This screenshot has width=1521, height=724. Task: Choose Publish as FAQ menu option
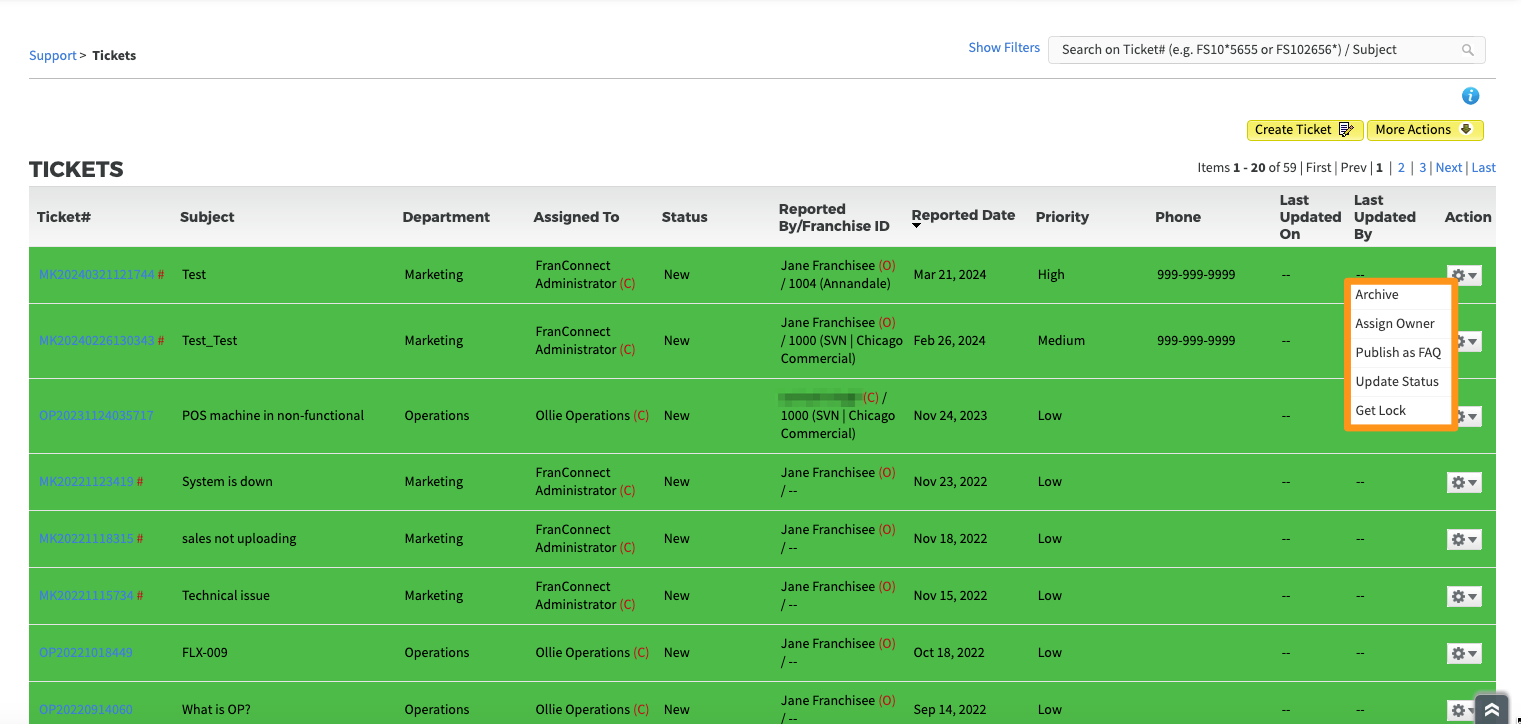(1399, 353)
